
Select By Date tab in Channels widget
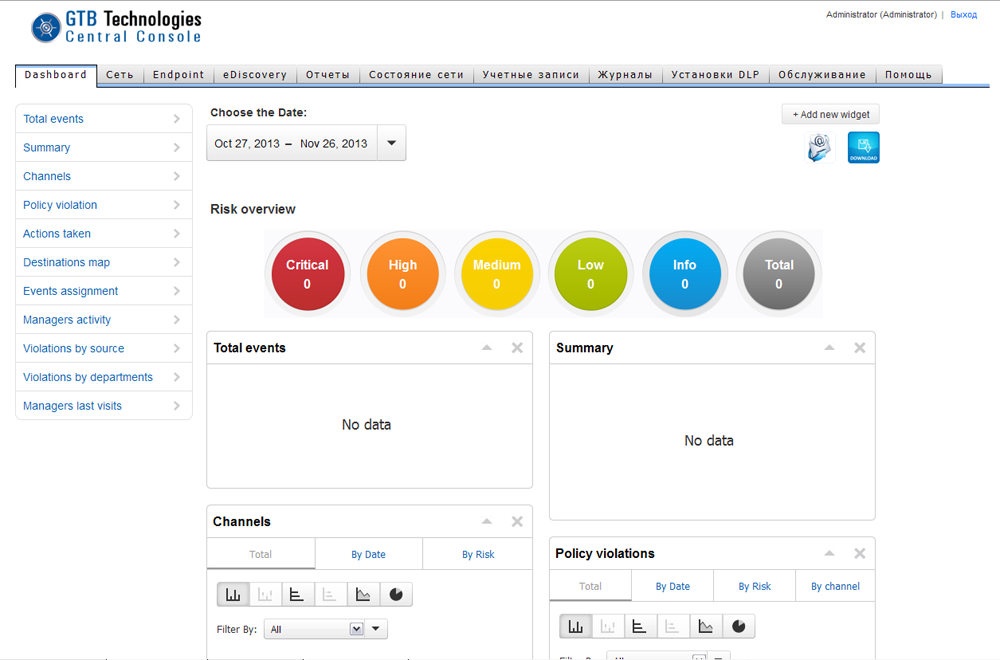point(369,554)
